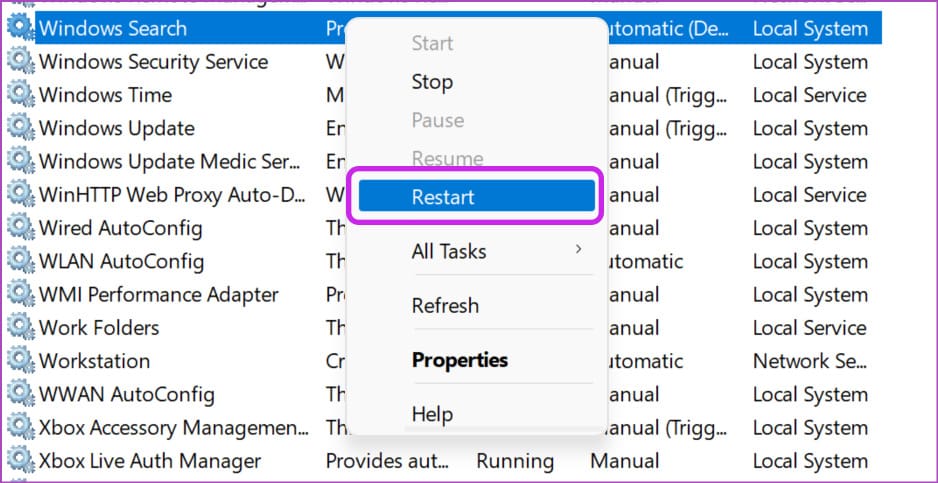Select the Windows Security Service row
938x483 pixels.
tap(153, 62)
